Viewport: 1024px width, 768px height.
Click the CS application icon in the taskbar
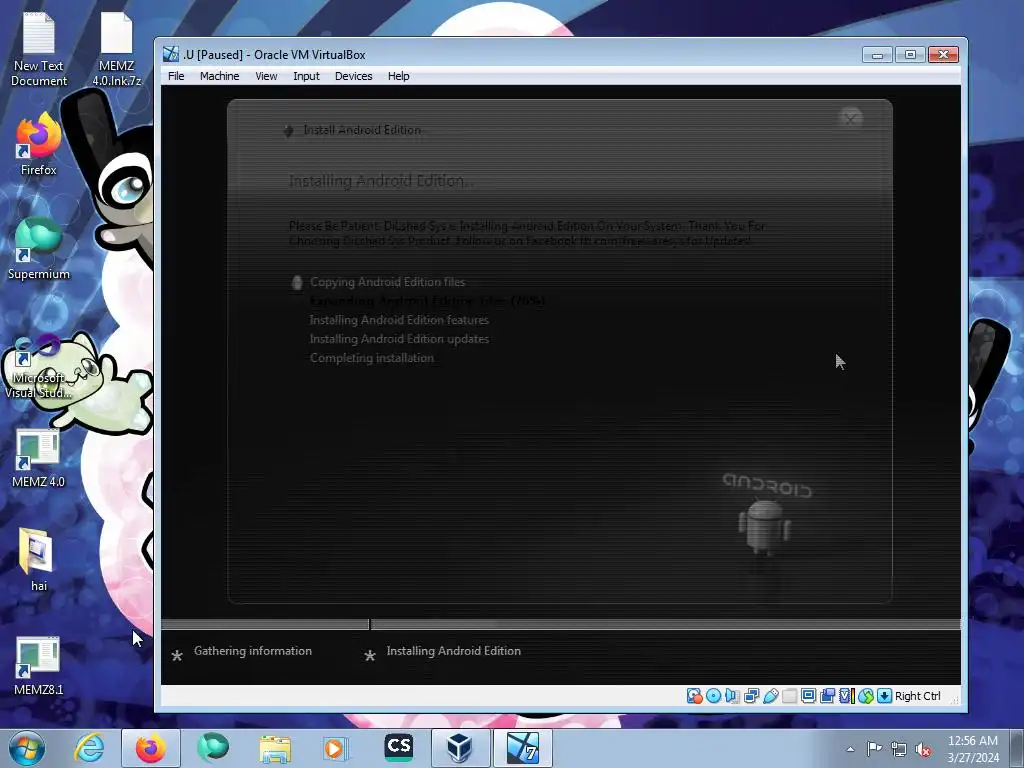click(x=399, y=748)
